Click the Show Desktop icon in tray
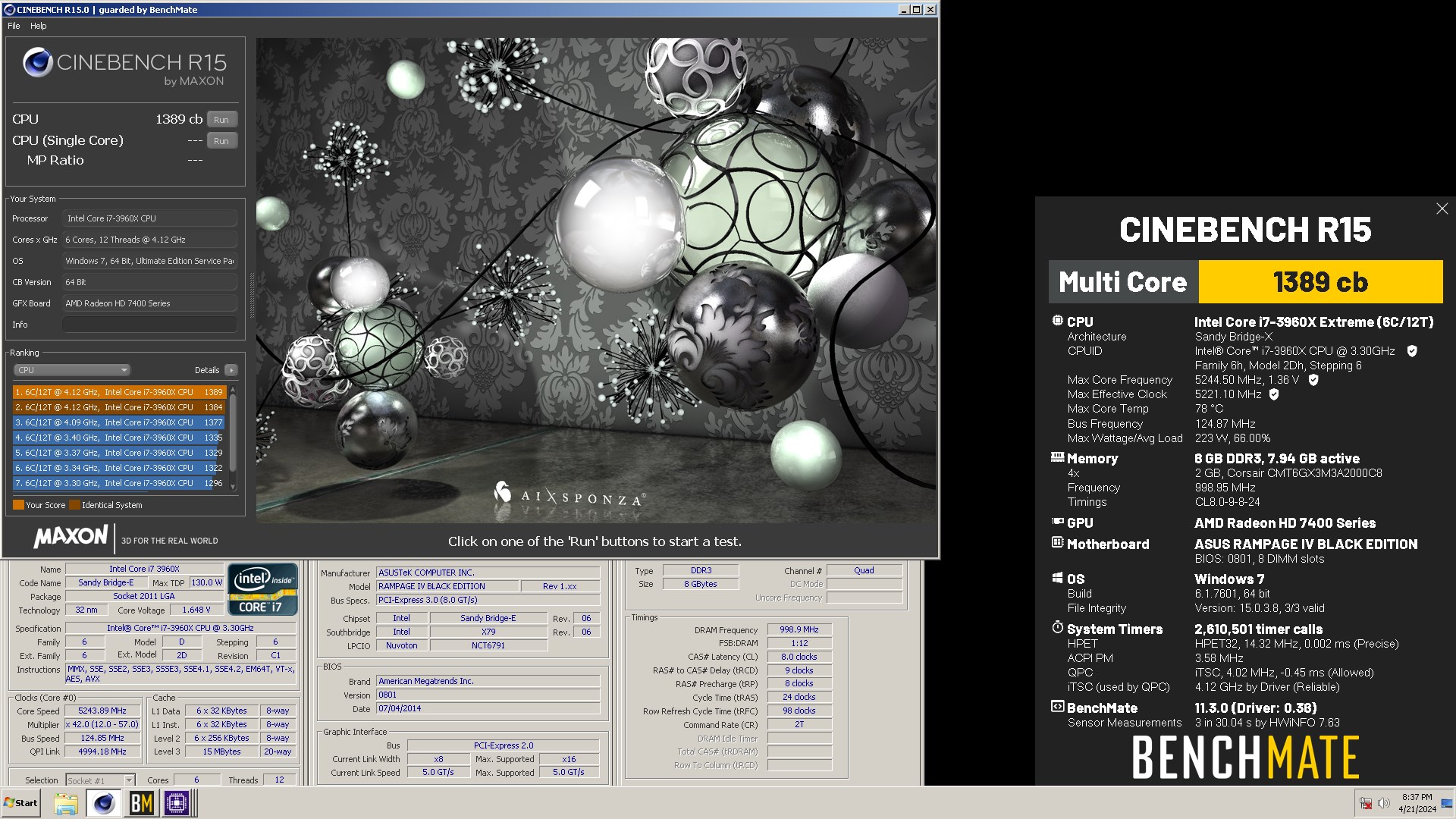1456x819 pixels. pos(1448,803)
